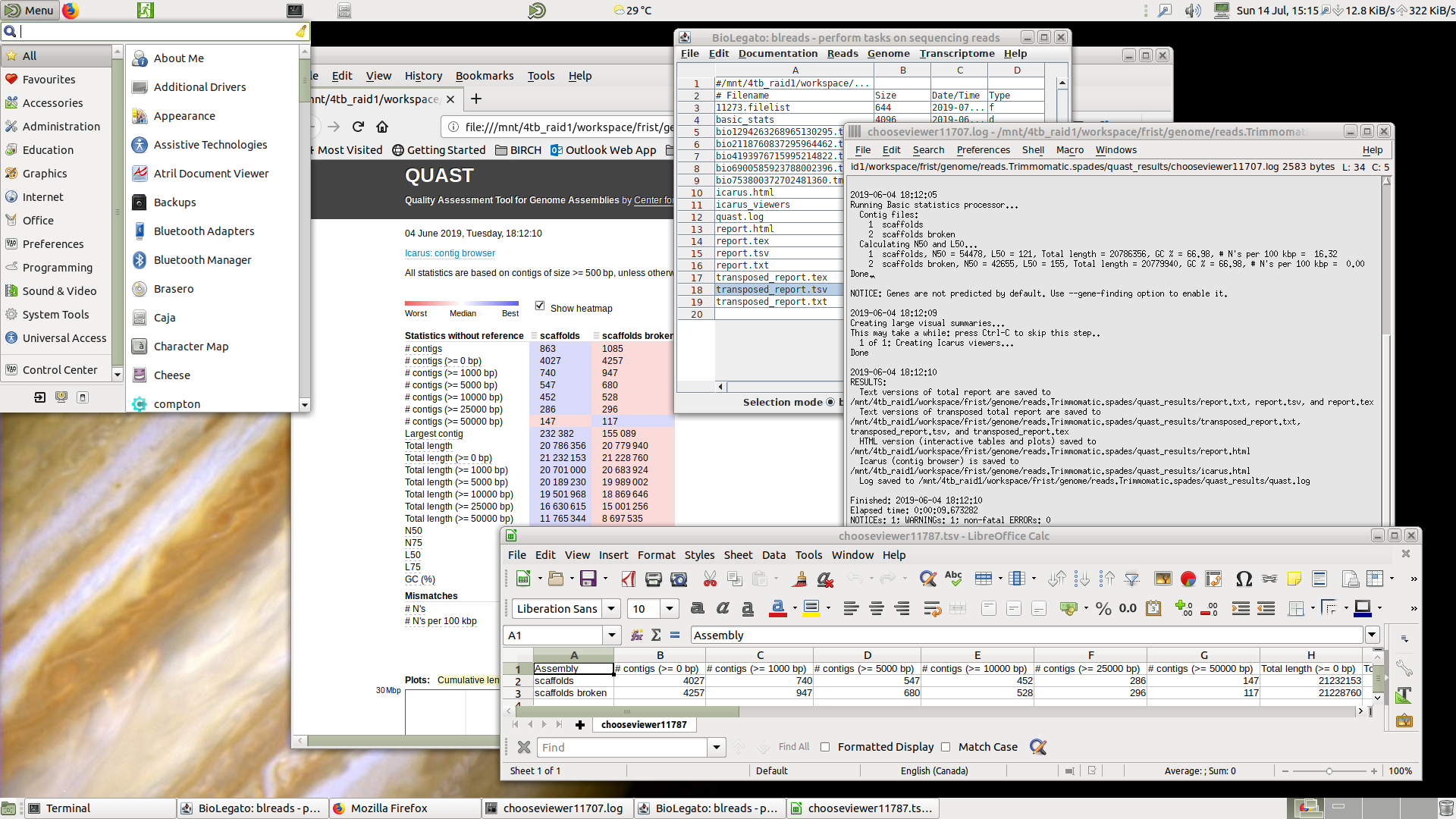Click the Special Character omega icon

(x=1244, y=579)
